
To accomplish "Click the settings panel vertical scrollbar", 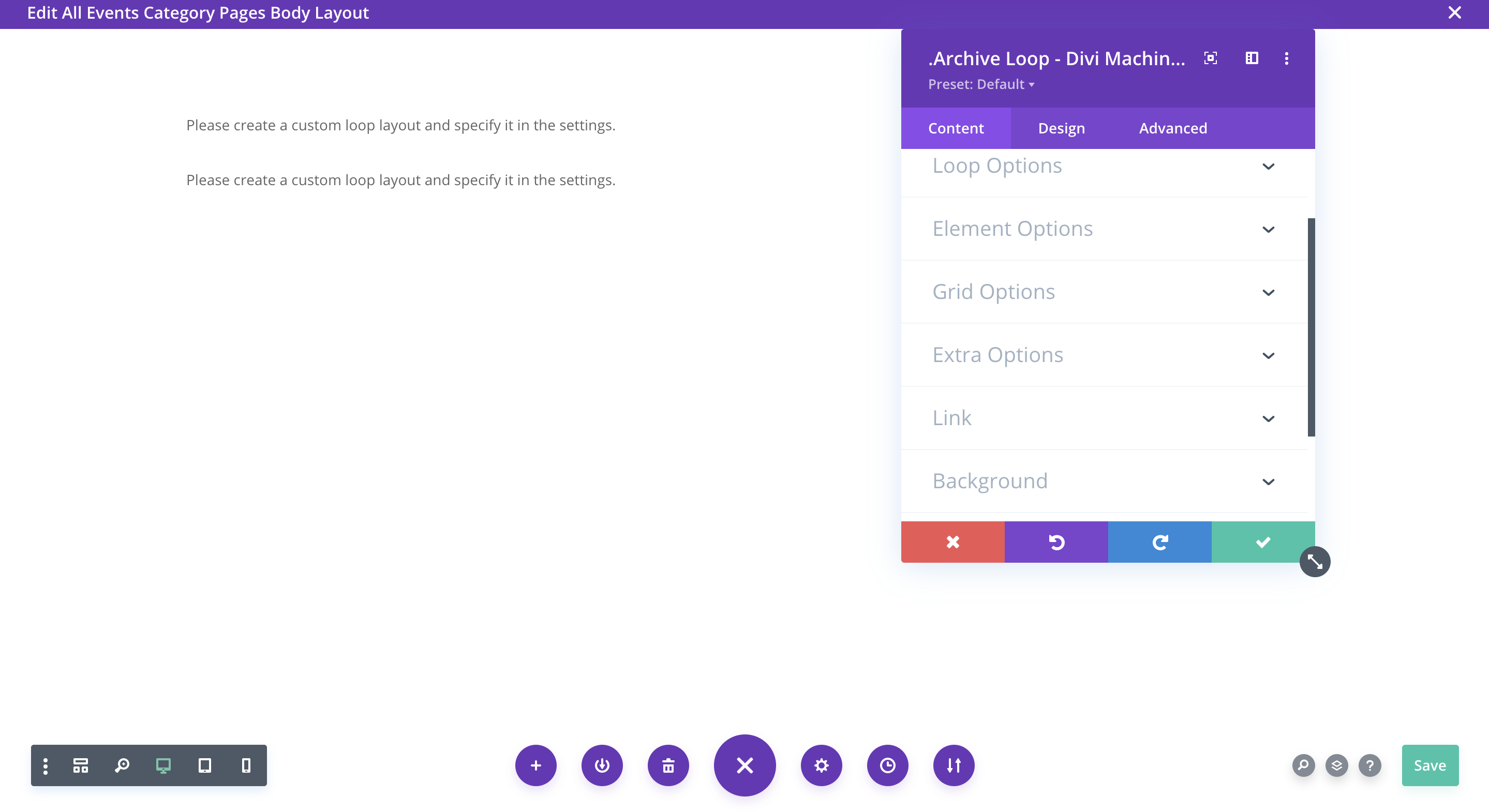I will click(1311, 326).
